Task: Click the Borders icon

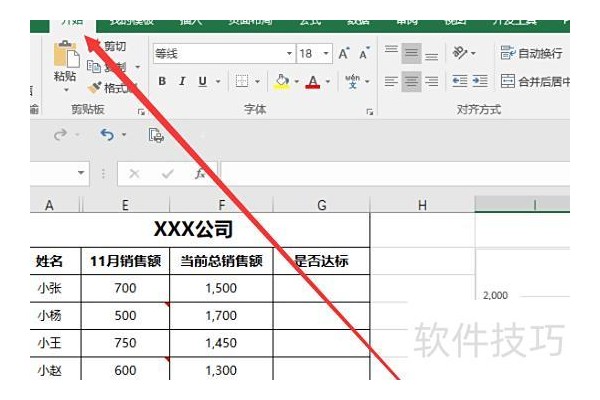Action: [x=242, y=81]
